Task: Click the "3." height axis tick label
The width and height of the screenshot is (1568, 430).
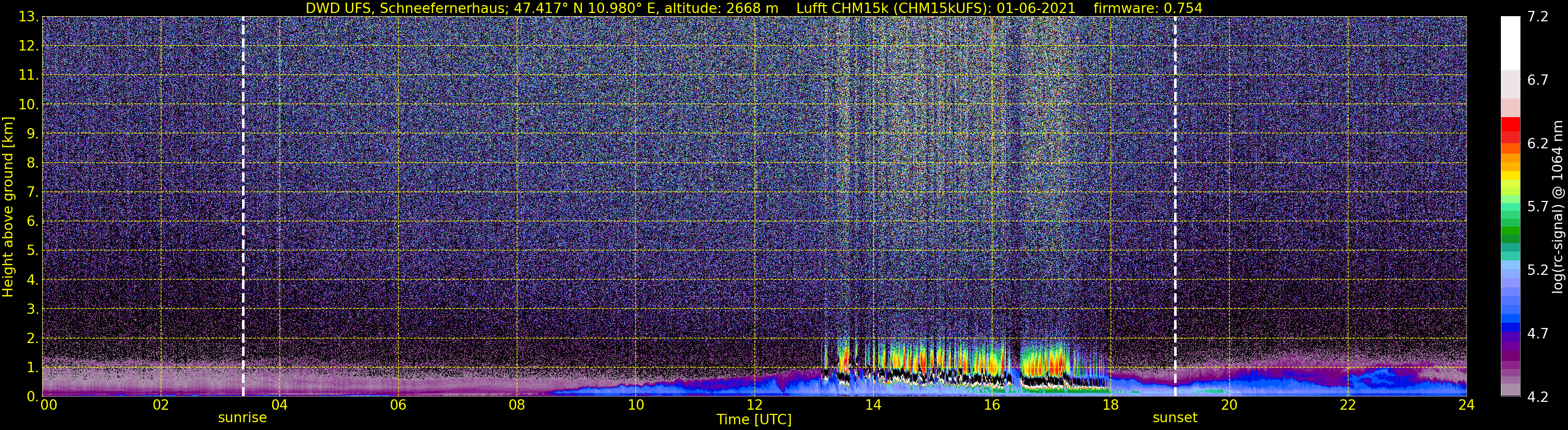Action: (33, 309)
